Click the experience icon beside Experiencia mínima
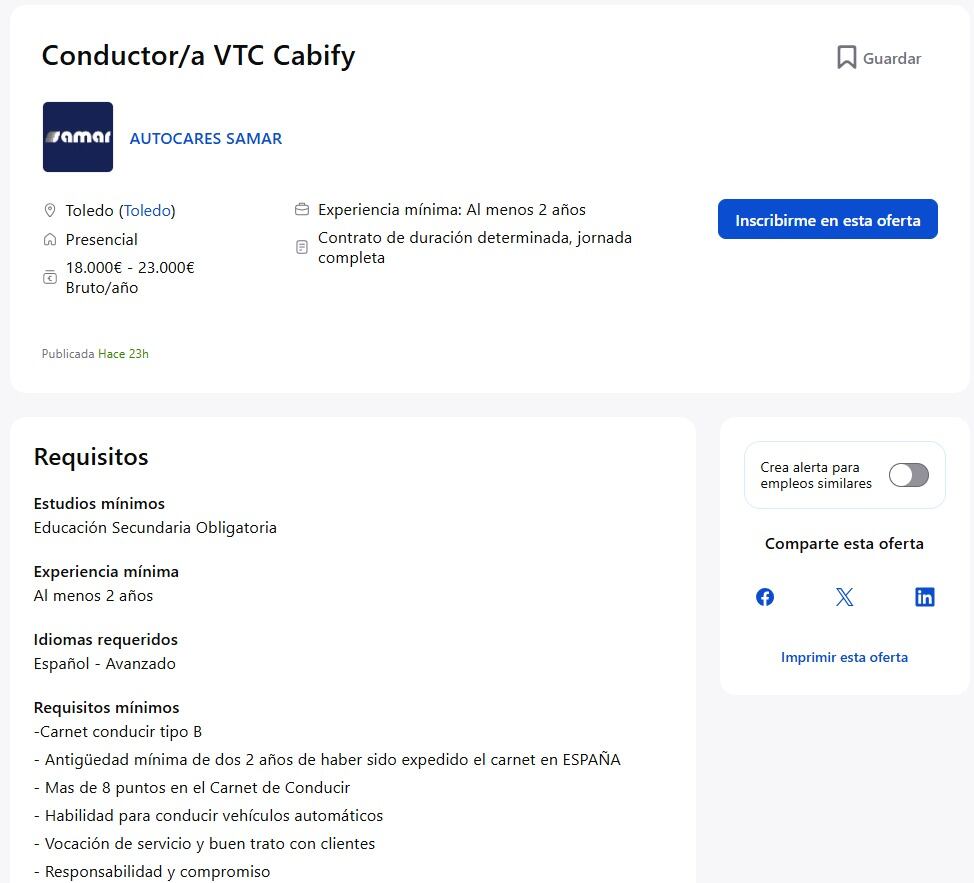Screen dimensions: 974x883 (301, 209)
